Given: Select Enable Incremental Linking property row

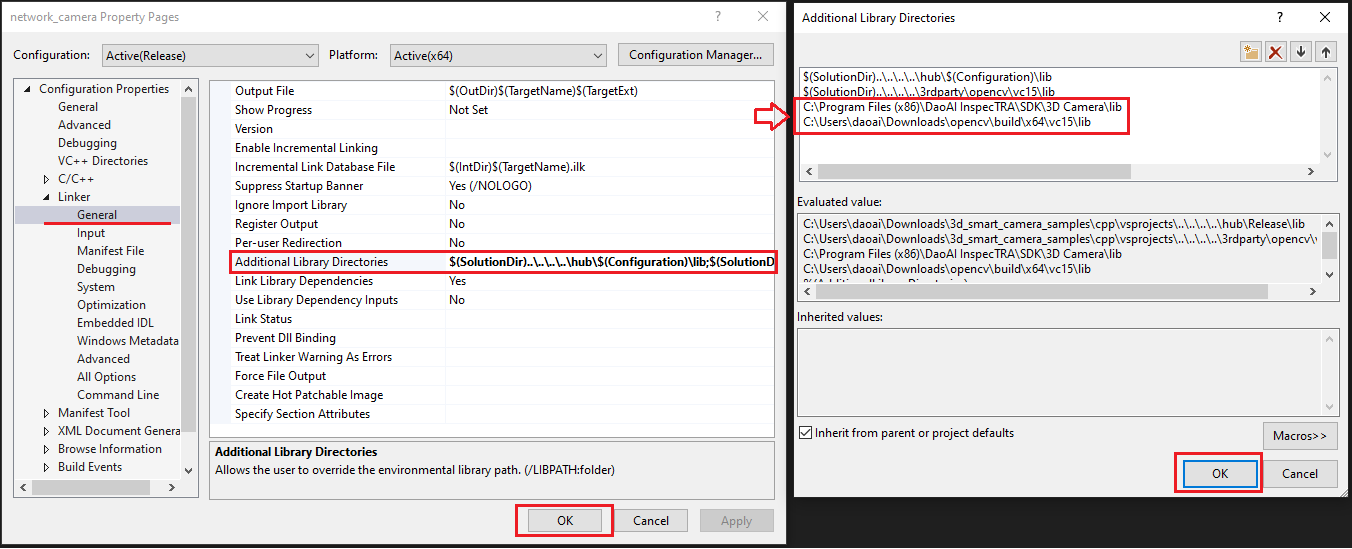Looking at the screenshot, I should (x=492, y=148).
